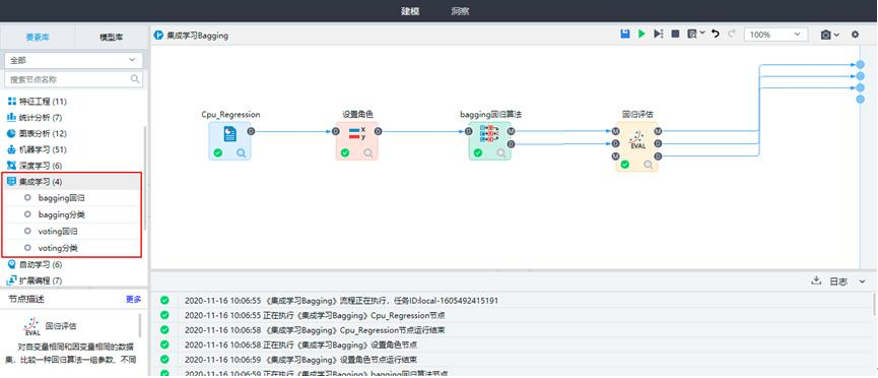Image resolution: width=878 pixels, height=378 pixels.
Task: Open the camera snapshot dropdown
Action: click(x=830, y=35)
